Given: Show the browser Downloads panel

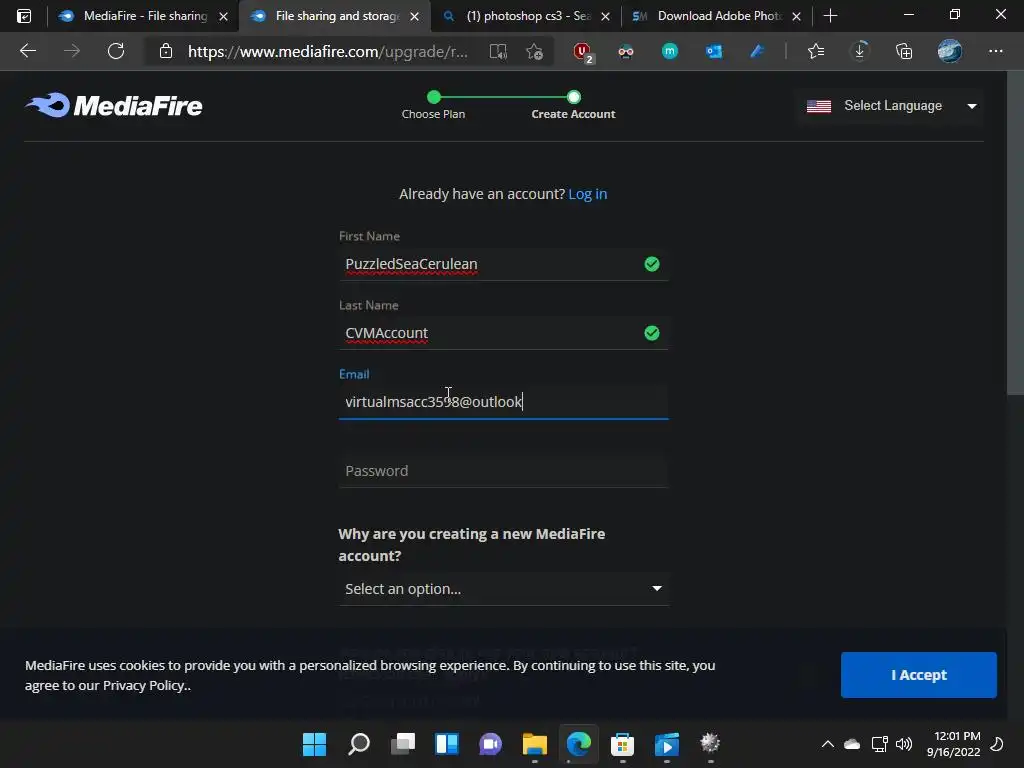Looking at the screenshot, I should coord(859,51).
